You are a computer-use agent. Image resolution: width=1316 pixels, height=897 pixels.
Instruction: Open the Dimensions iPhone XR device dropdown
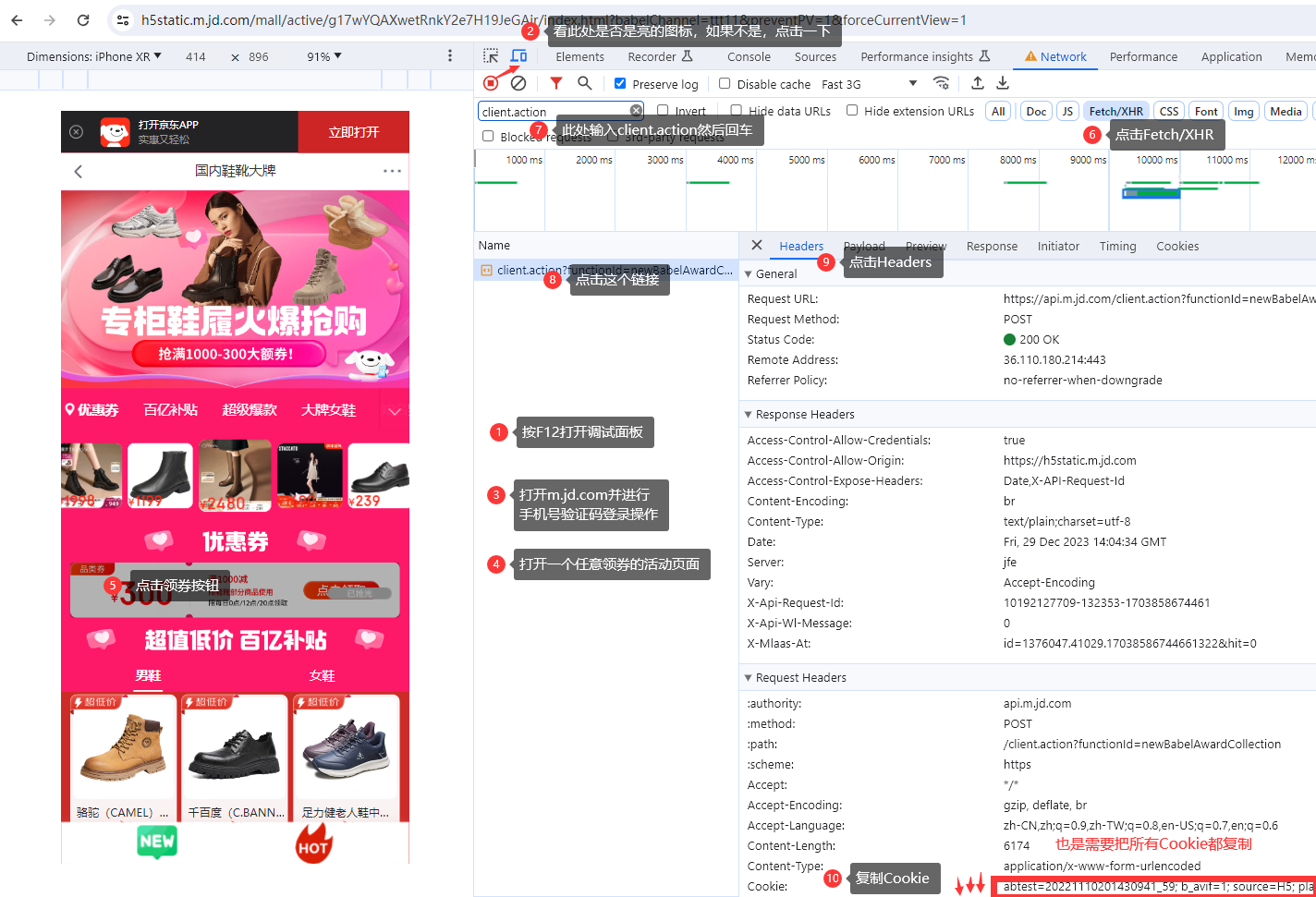pos(94,56)
